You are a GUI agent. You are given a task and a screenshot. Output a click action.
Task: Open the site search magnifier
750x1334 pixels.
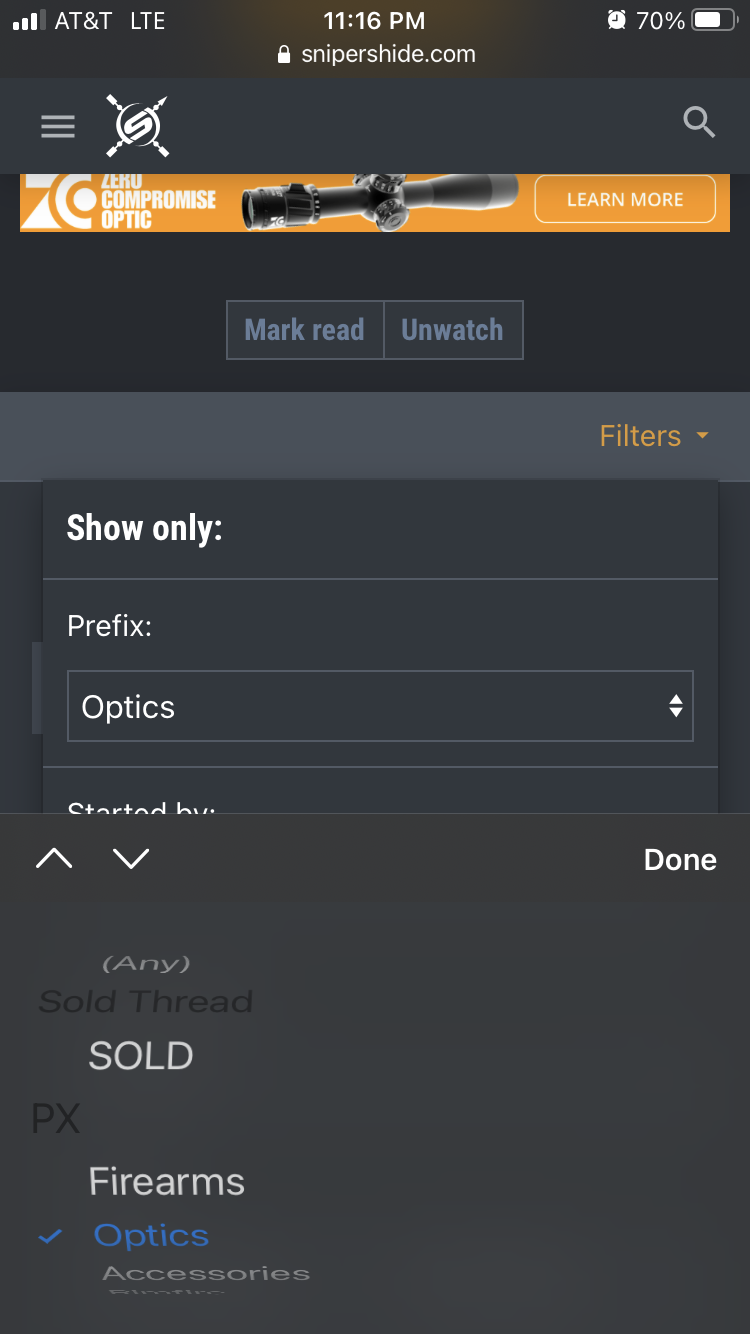point(698,123)
